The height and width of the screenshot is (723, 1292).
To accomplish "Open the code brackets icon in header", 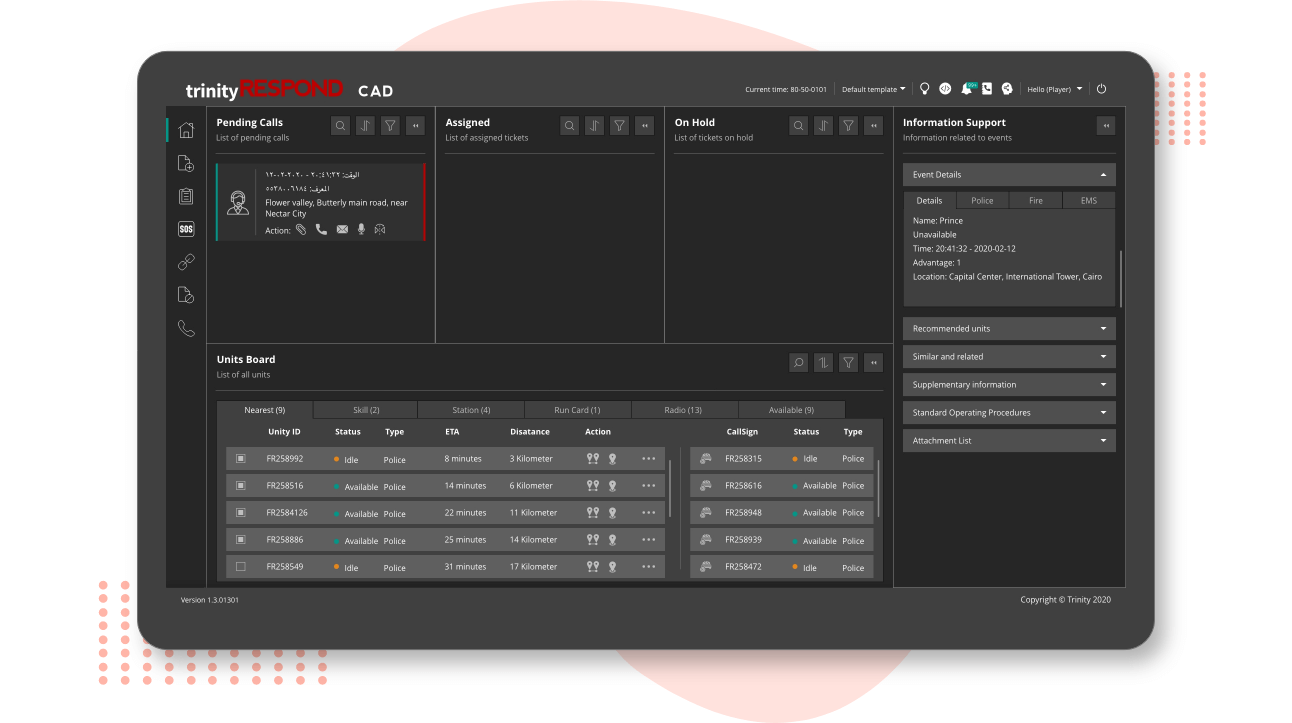I will (x=945, y=88).
